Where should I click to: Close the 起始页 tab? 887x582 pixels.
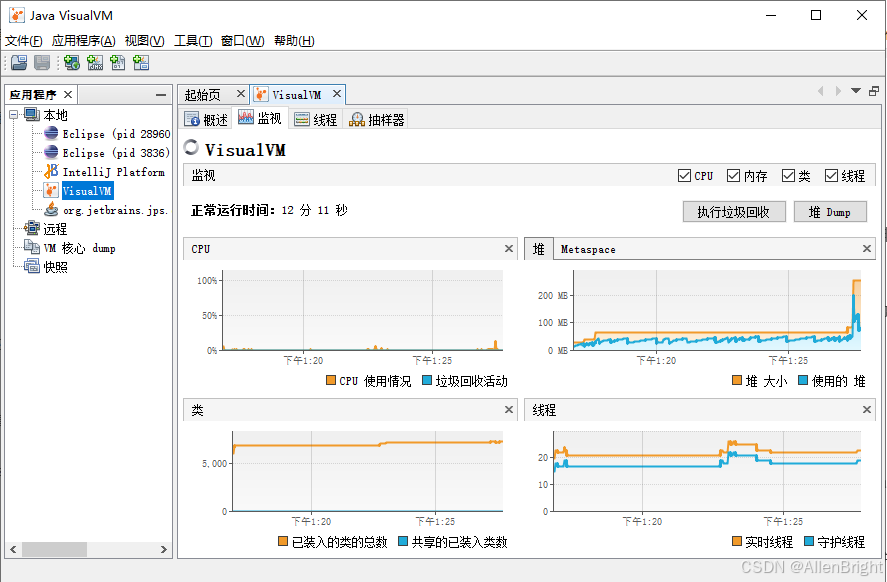(x=240, y=93)
